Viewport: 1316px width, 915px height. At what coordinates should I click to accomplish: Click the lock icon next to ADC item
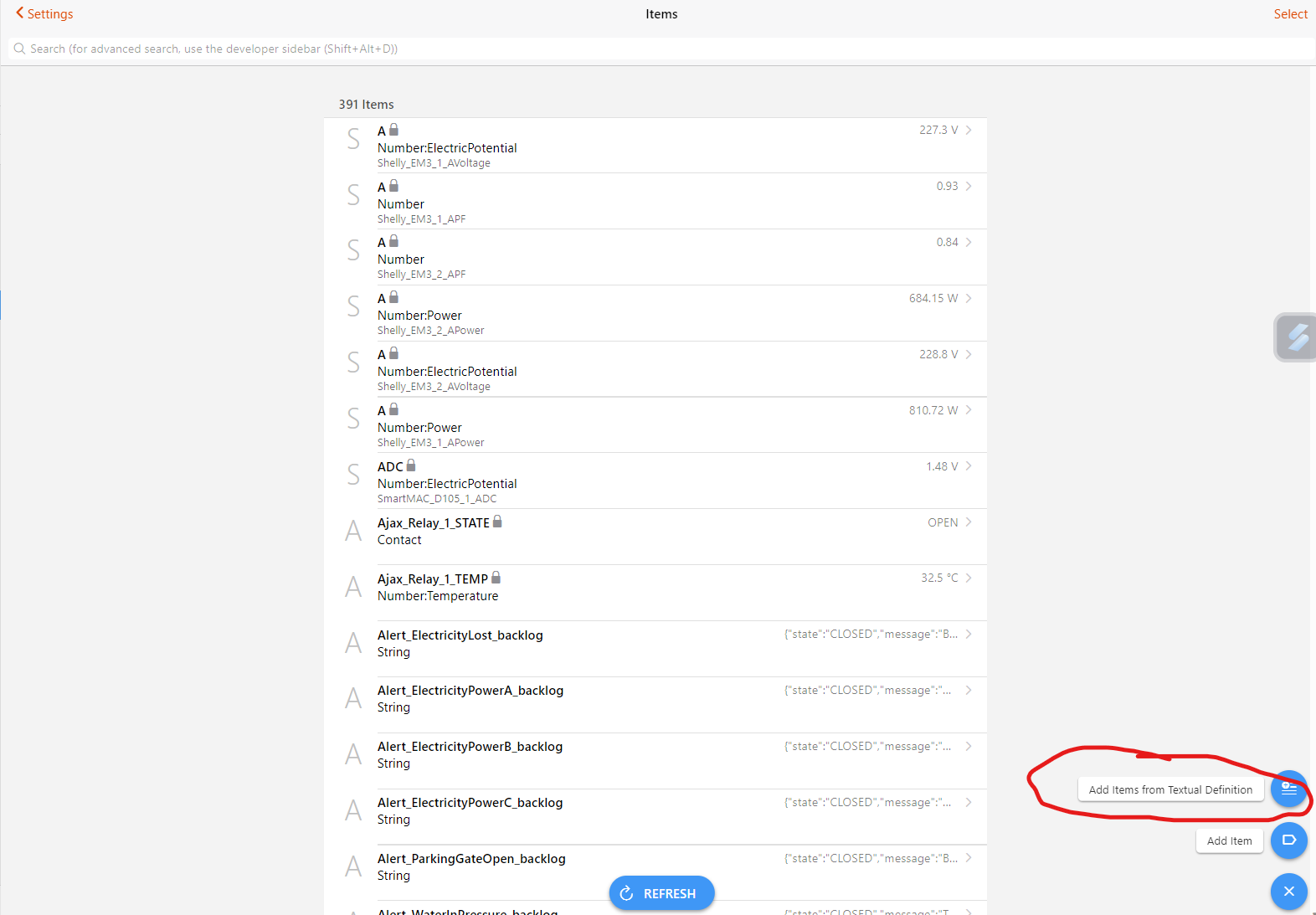411,465
